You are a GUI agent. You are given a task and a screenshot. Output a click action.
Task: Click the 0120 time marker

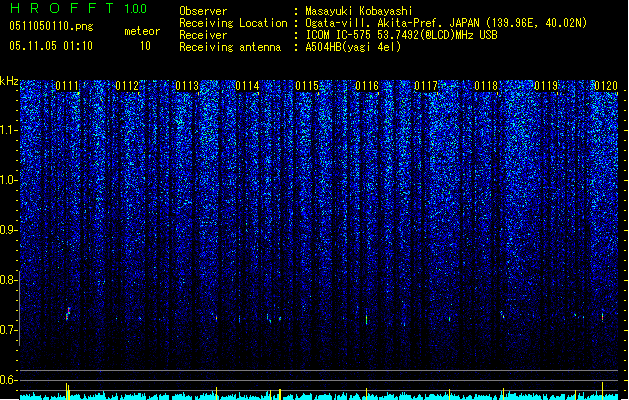(606, 86)
